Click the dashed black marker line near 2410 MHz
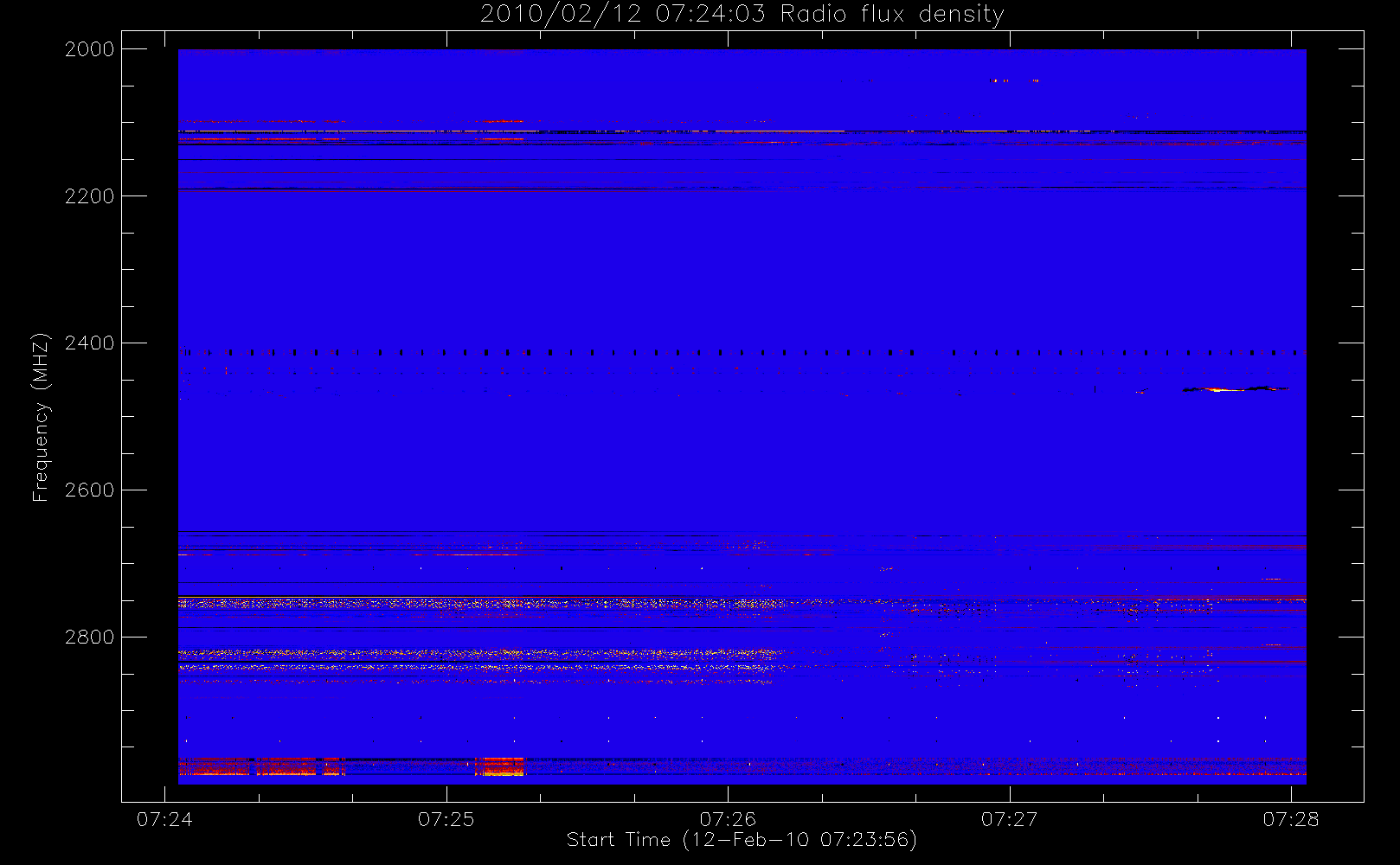 (x=742, y=353)
